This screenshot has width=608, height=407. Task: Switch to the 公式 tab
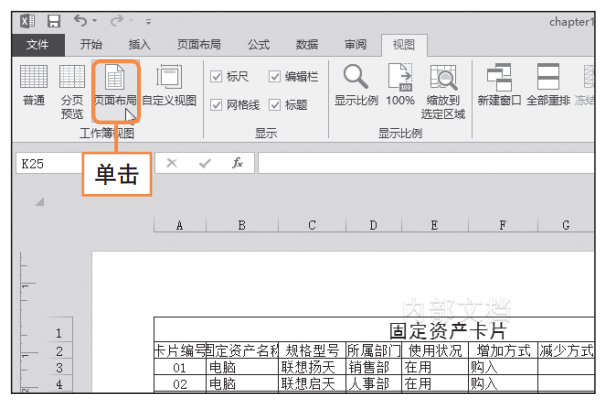pyautogui.click(x=259, y=45)
